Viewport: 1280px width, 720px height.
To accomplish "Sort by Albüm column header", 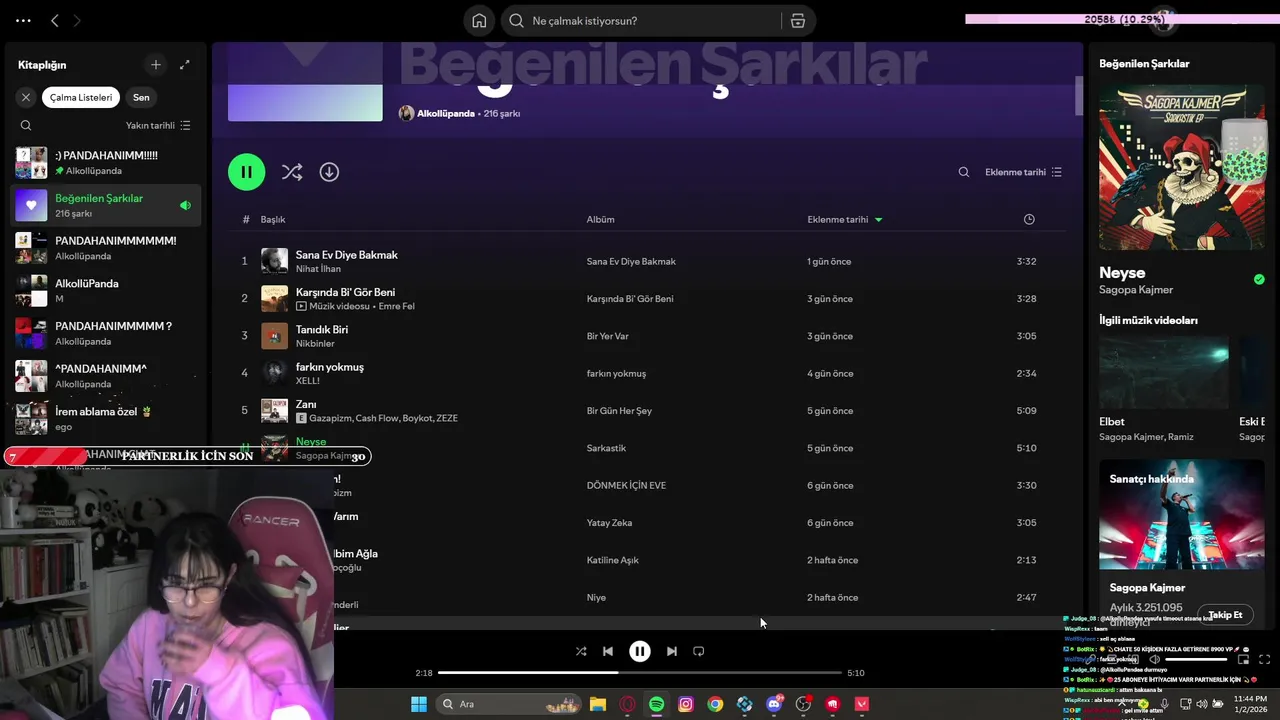I will point(600,219).
